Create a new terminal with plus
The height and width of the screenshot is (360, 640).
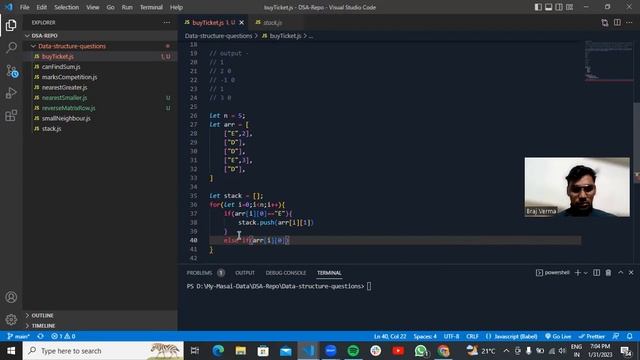(577, 273)
